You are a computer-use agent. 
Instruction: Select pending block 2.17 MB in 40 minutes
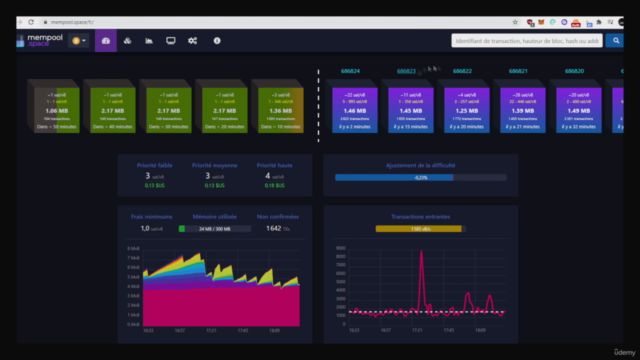(x=113, y=110)
